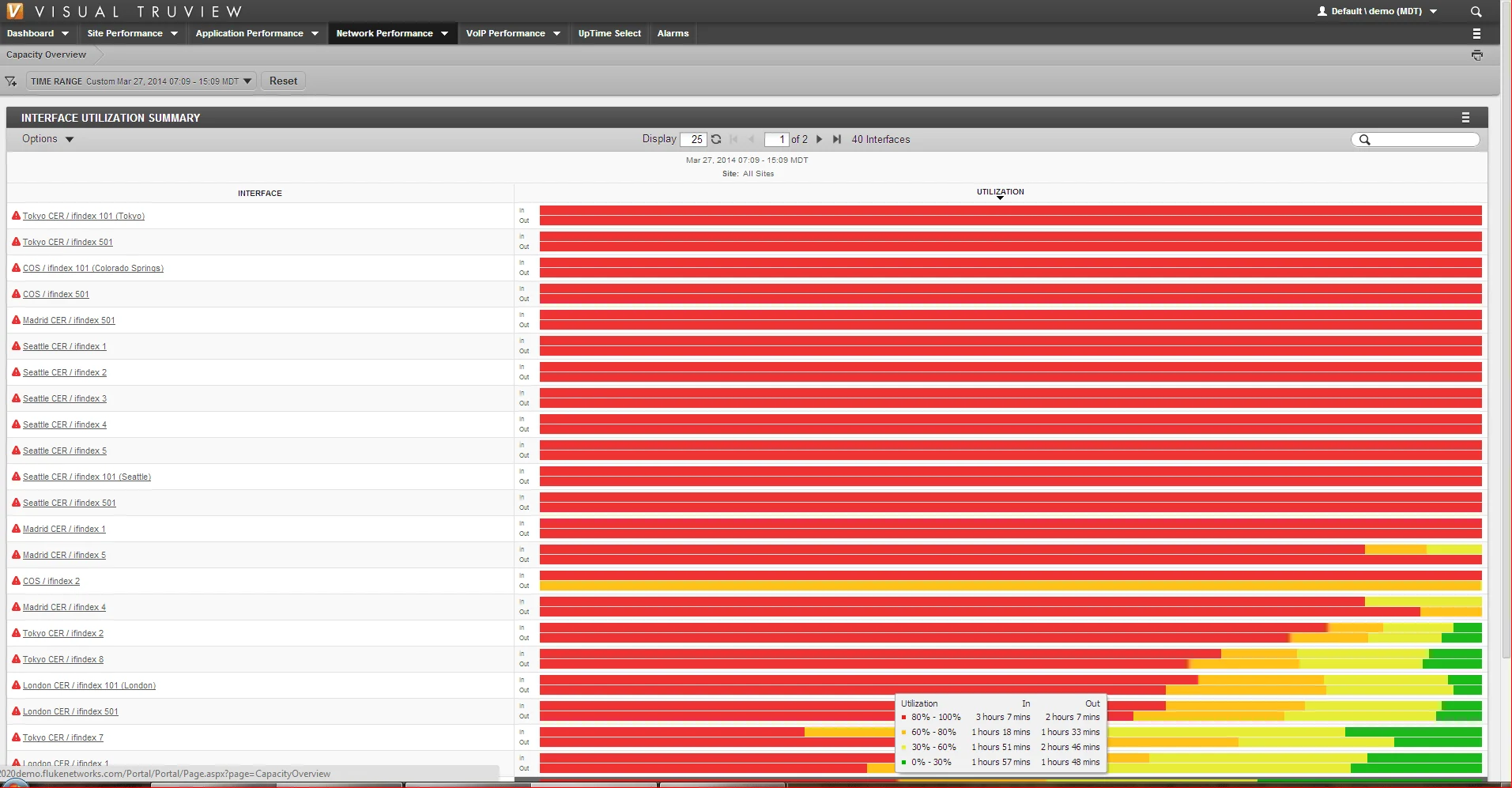Click the Utilization sort arrow indicator
This screenshot has height=788, width=1512.
(1000, 198)
